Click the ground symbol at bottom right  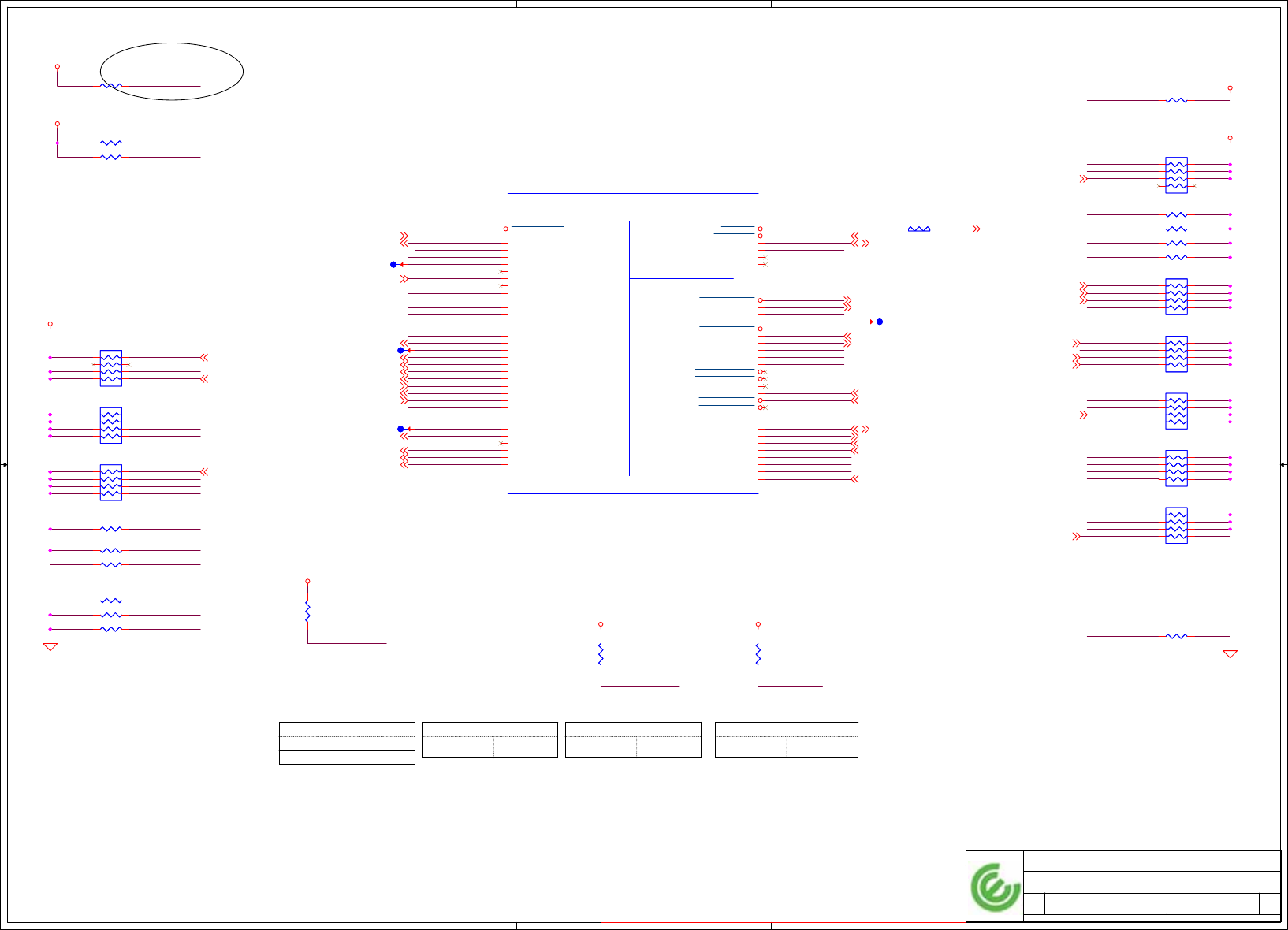point(1230,653)
